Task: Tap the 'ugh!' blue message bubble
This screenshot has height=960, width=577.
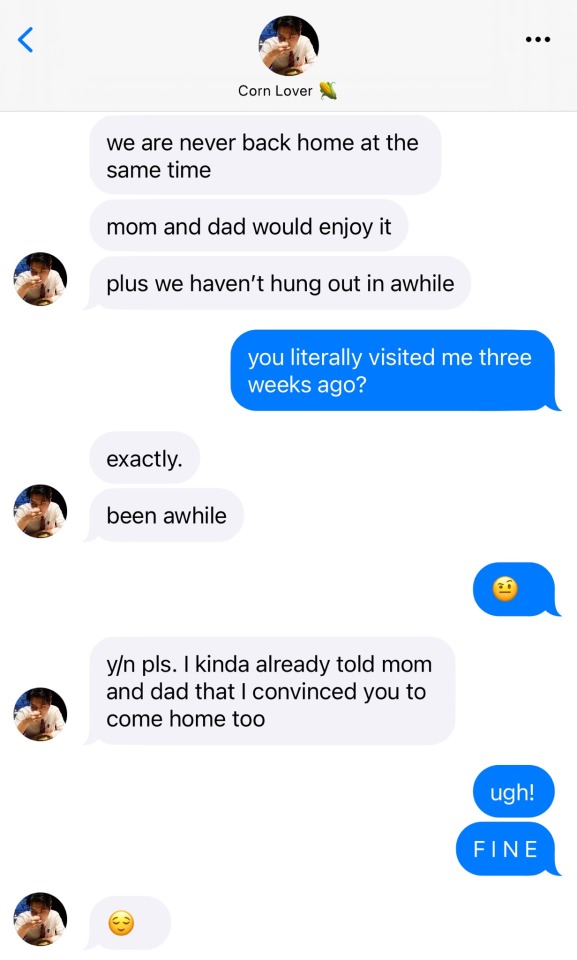Action: 513,791
